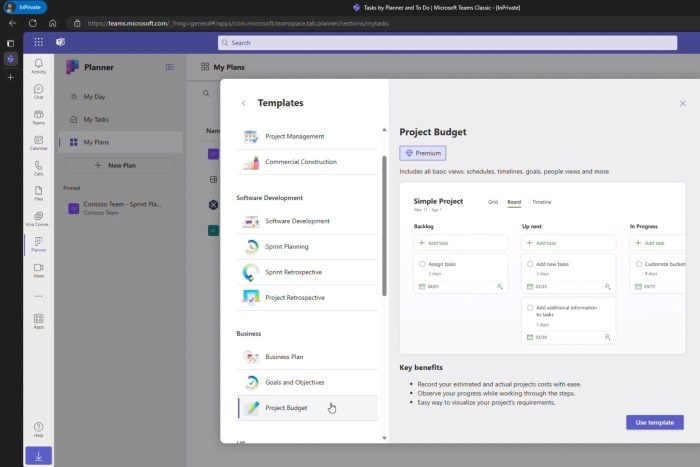Viewport: 700px width, 467px height.
Task: Select the Business Plan template
Action: (307, 357)
